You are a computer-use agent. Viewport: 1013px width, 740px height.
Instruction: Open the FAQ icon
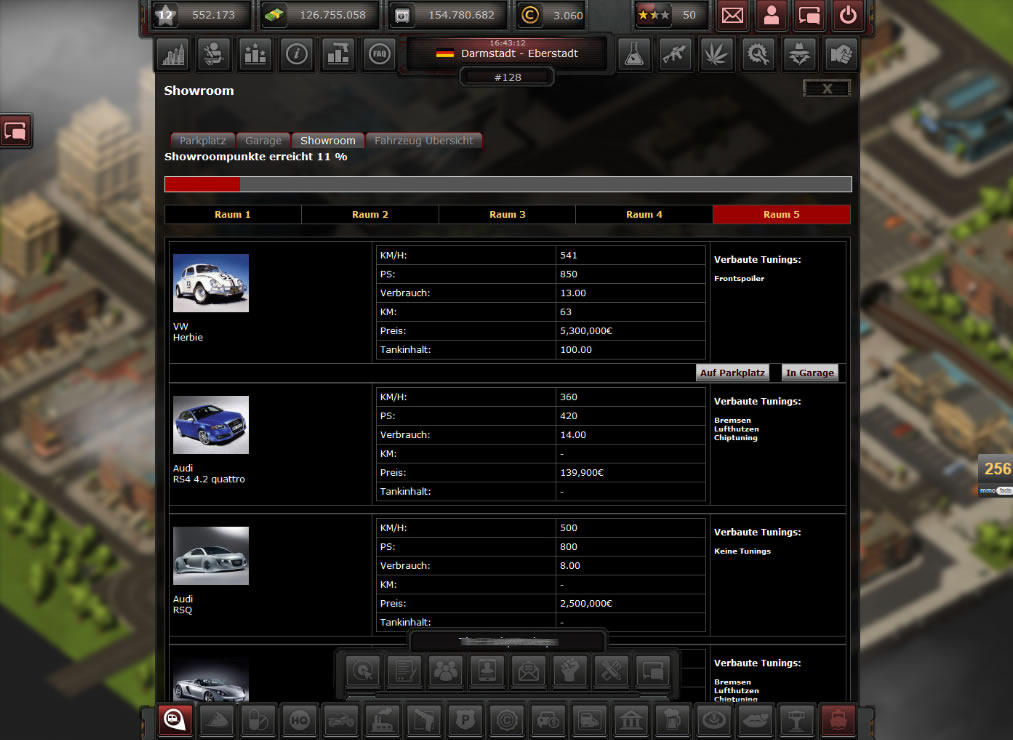pyautogui.click(x=378, y=54)
